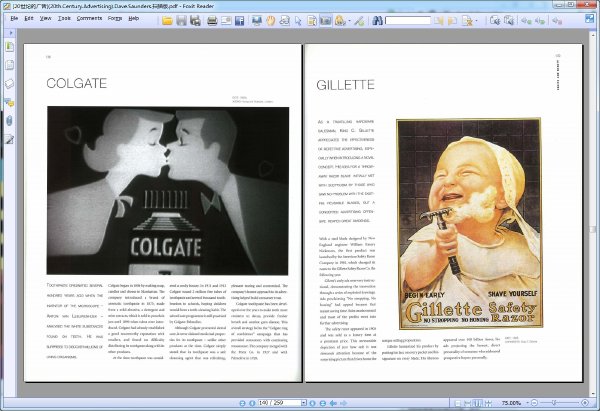Open the Bookmarks sidebar panel
The height and width of the screenshot is (411, 600).
coord(9,47)
